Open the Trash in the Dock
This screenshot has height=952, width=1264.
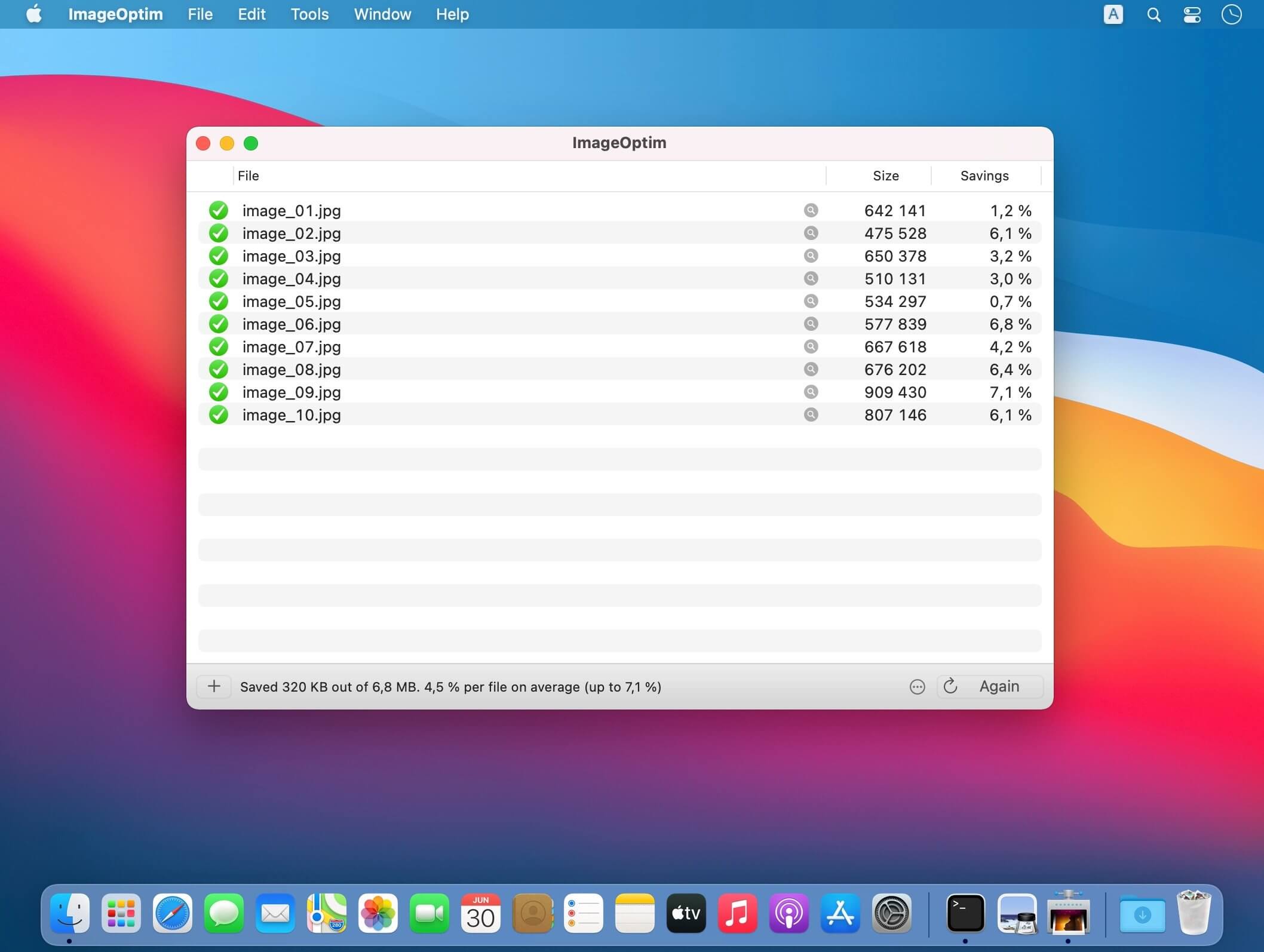1194,912
